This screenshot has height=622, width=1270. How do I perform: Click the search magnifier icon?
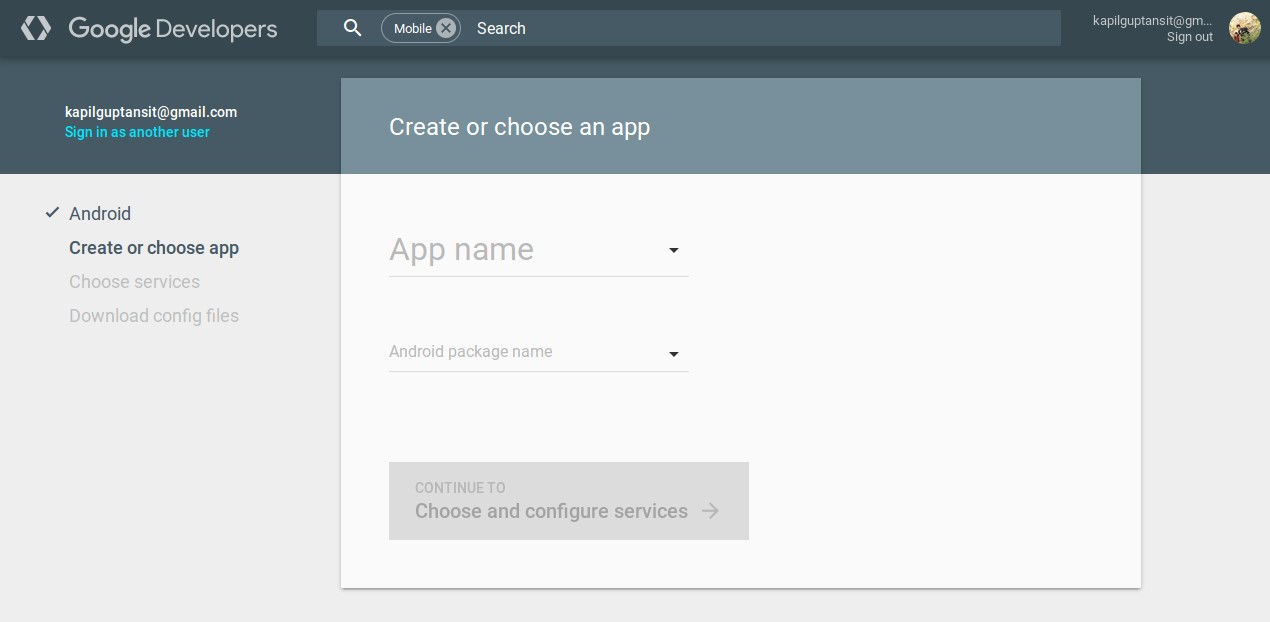(x=352, y=28)
